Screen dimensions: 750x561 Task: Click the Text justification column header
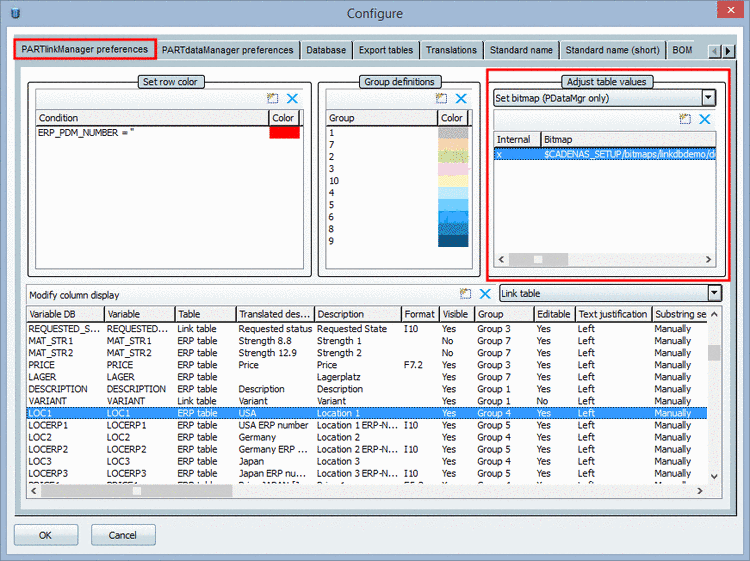[x=614, y=314]
